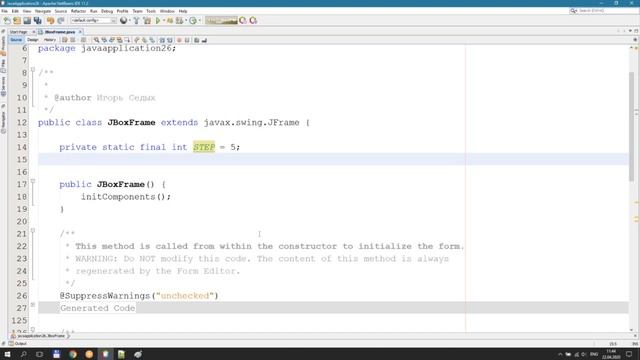
Task: Click the editor Stop Macro Recording icon
Action: pyautogui.click(x=187, y=40)
